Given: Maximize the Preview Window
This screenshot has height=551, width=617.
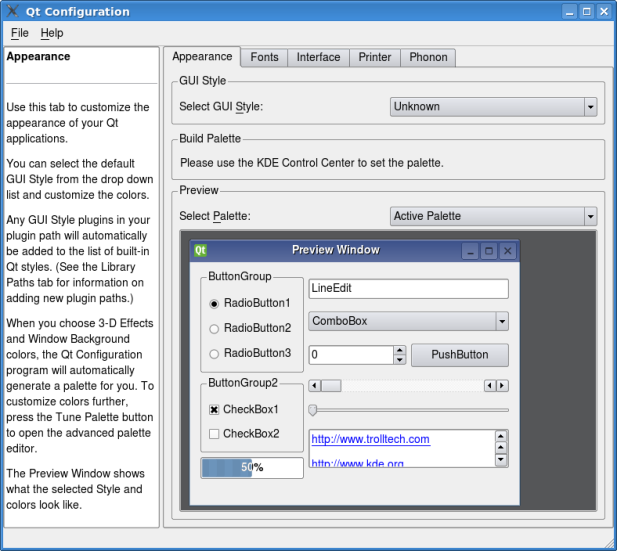Looking at the screenshot, I should pyautogui.click(x=488, y=251).
